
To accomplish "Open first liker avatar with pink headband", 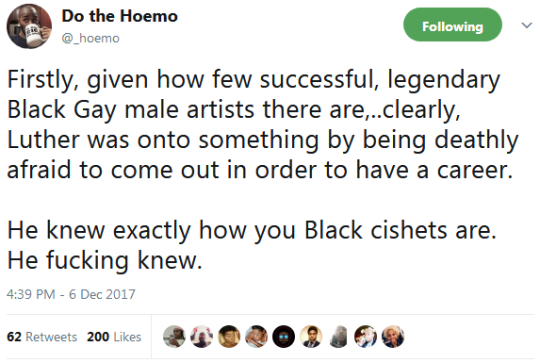I will coord(174,336).
